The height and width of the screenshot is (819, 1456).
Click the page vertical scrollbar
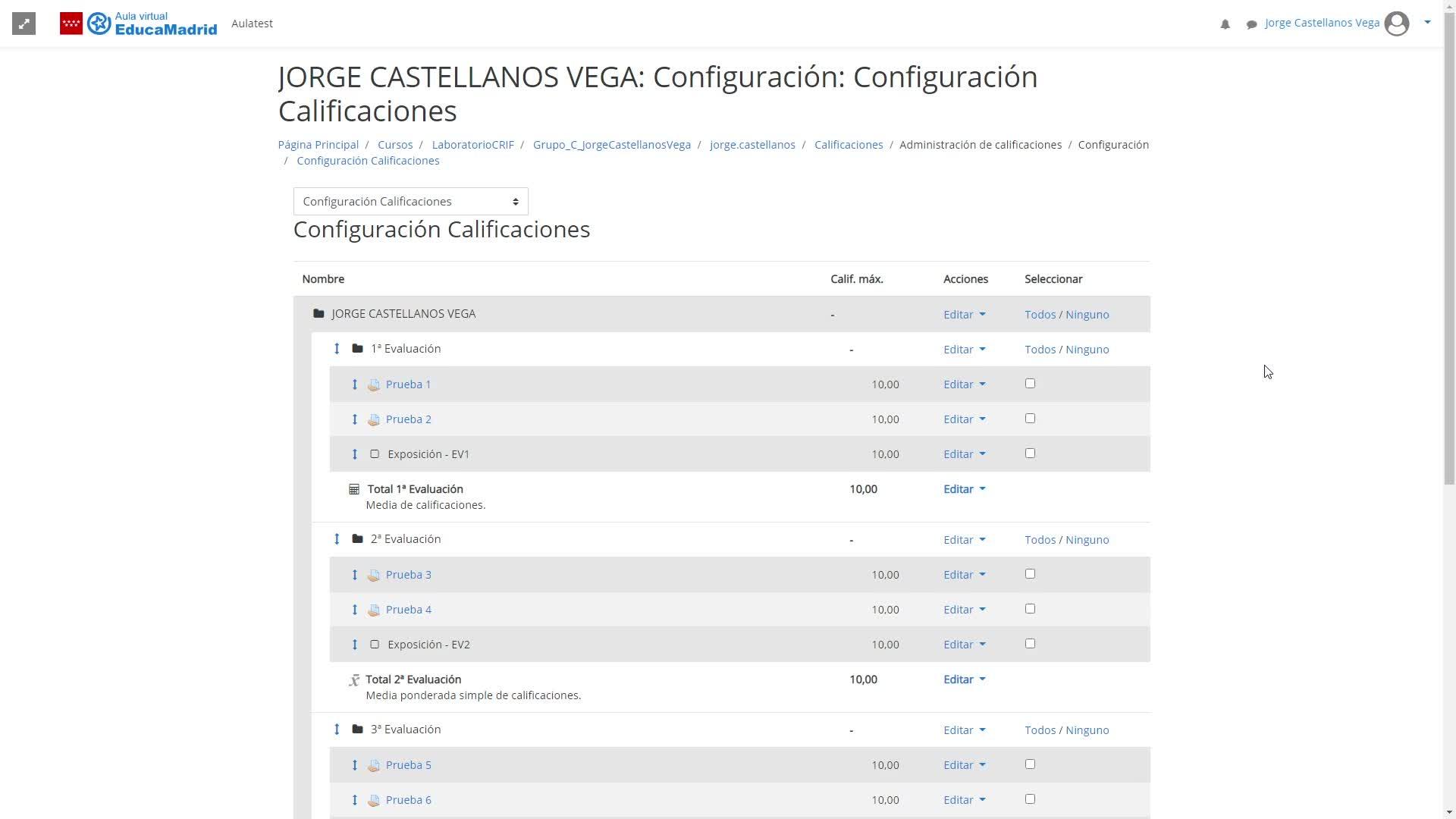click(1449, 258)
